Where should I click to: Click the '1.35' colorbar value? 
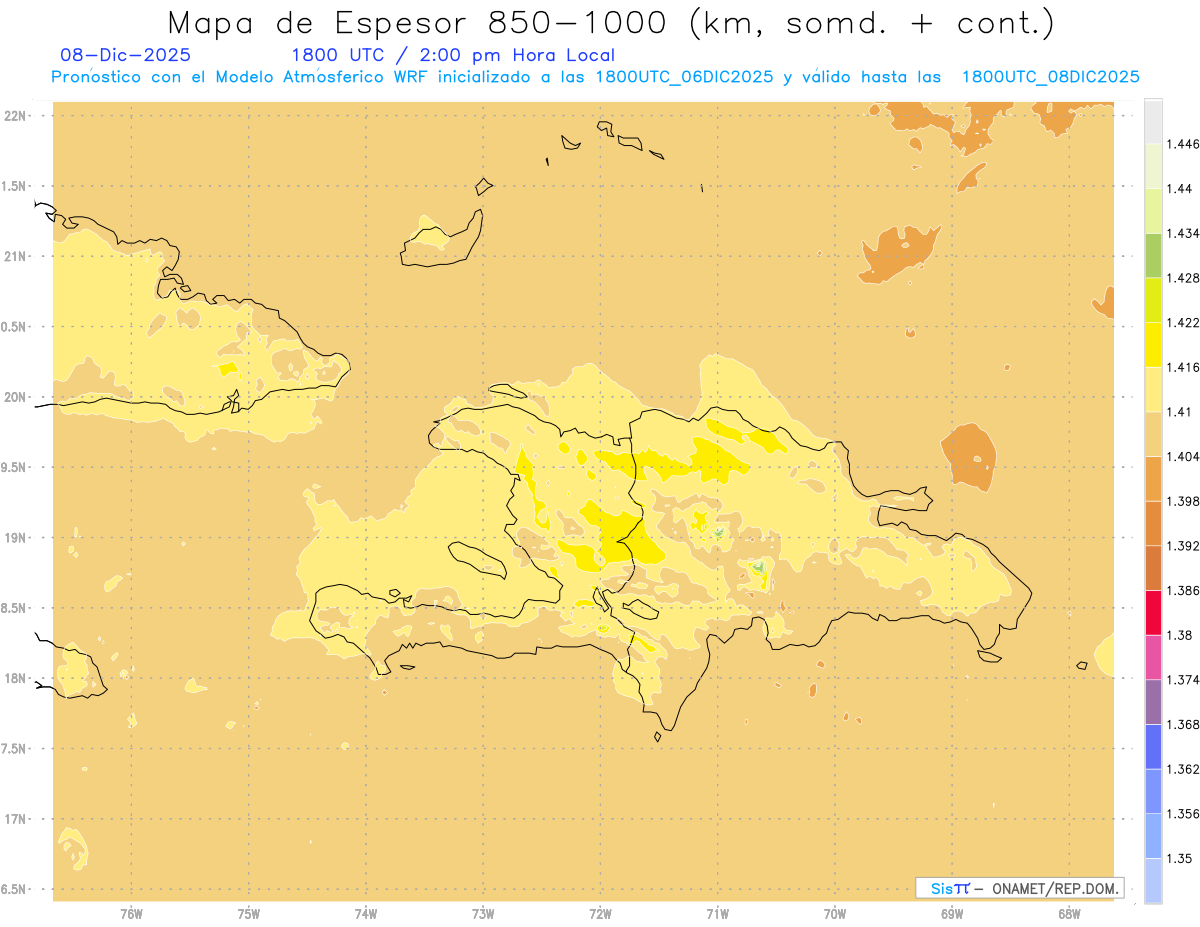[x=1181, y=858]
